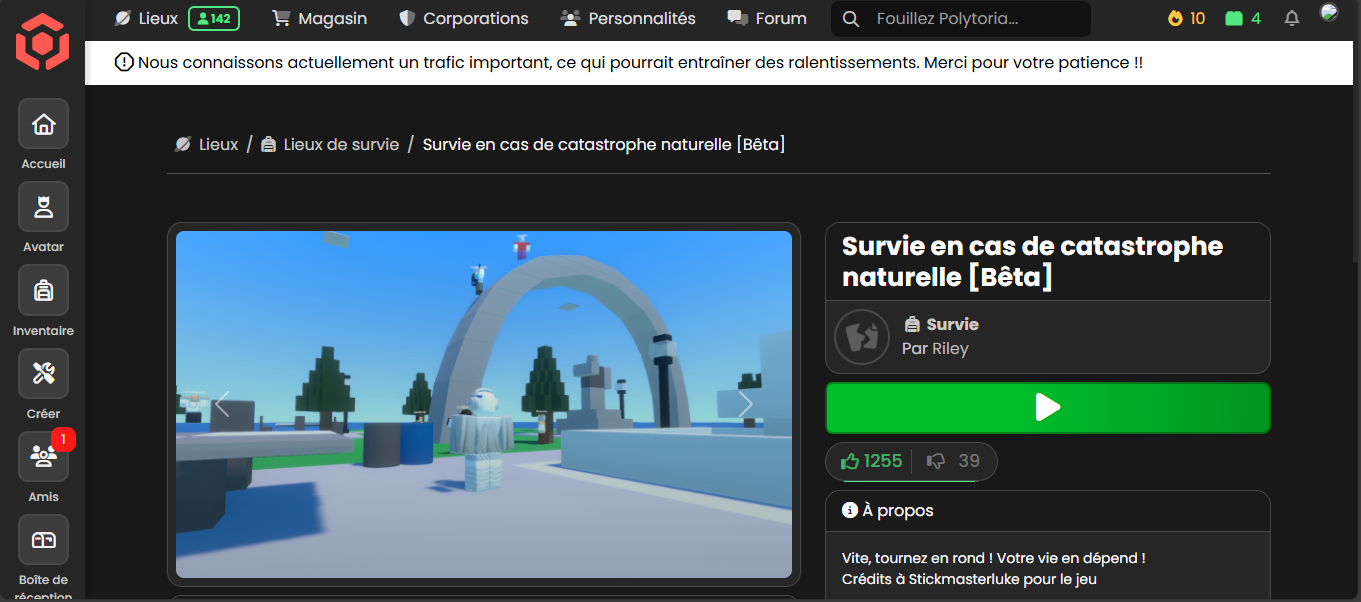1361x602 pixels.
Task: Open the Accueil home icon
Action: [x=43, y=124]
